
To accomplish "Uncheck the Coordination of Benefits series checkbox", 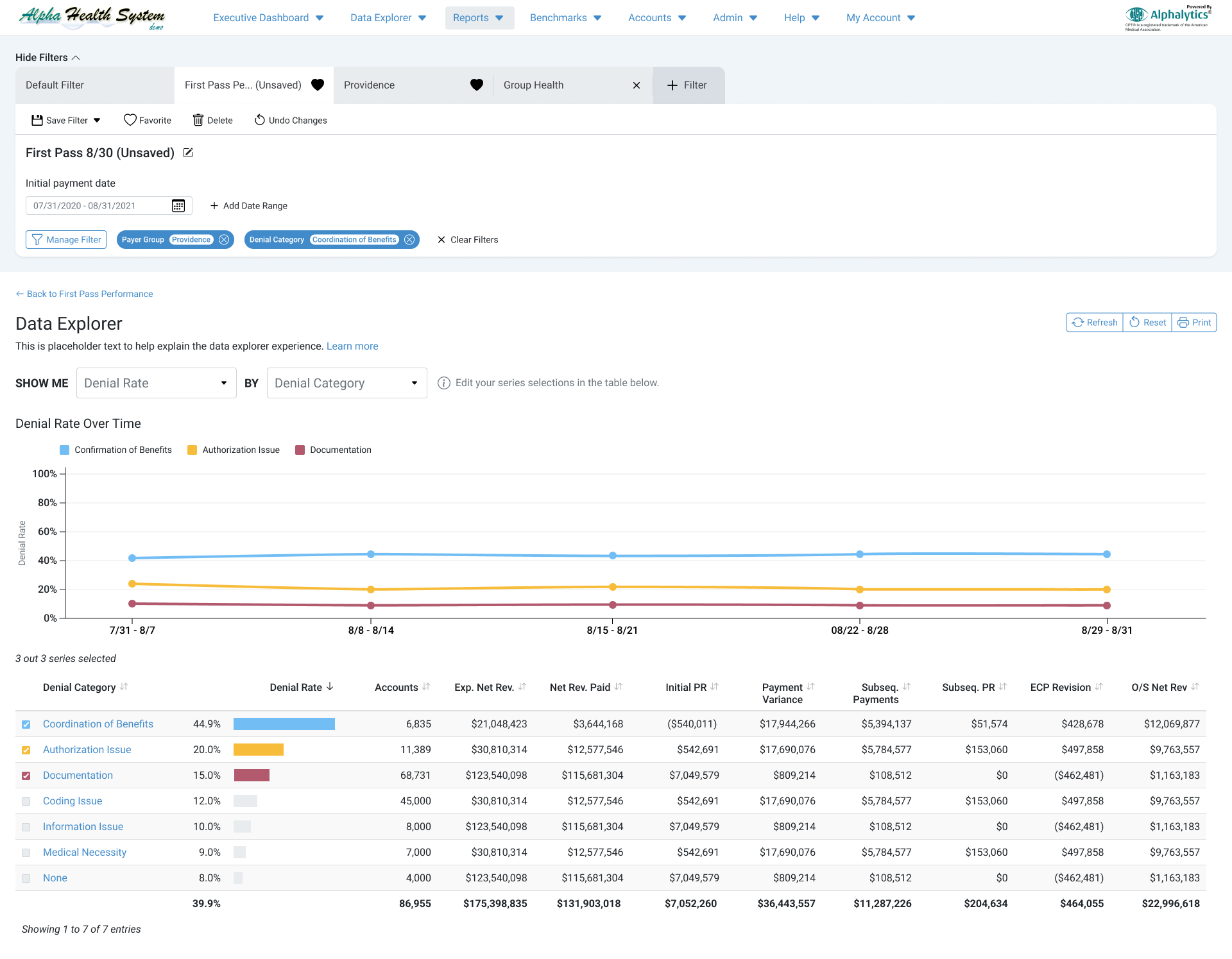I will (26, 724).
